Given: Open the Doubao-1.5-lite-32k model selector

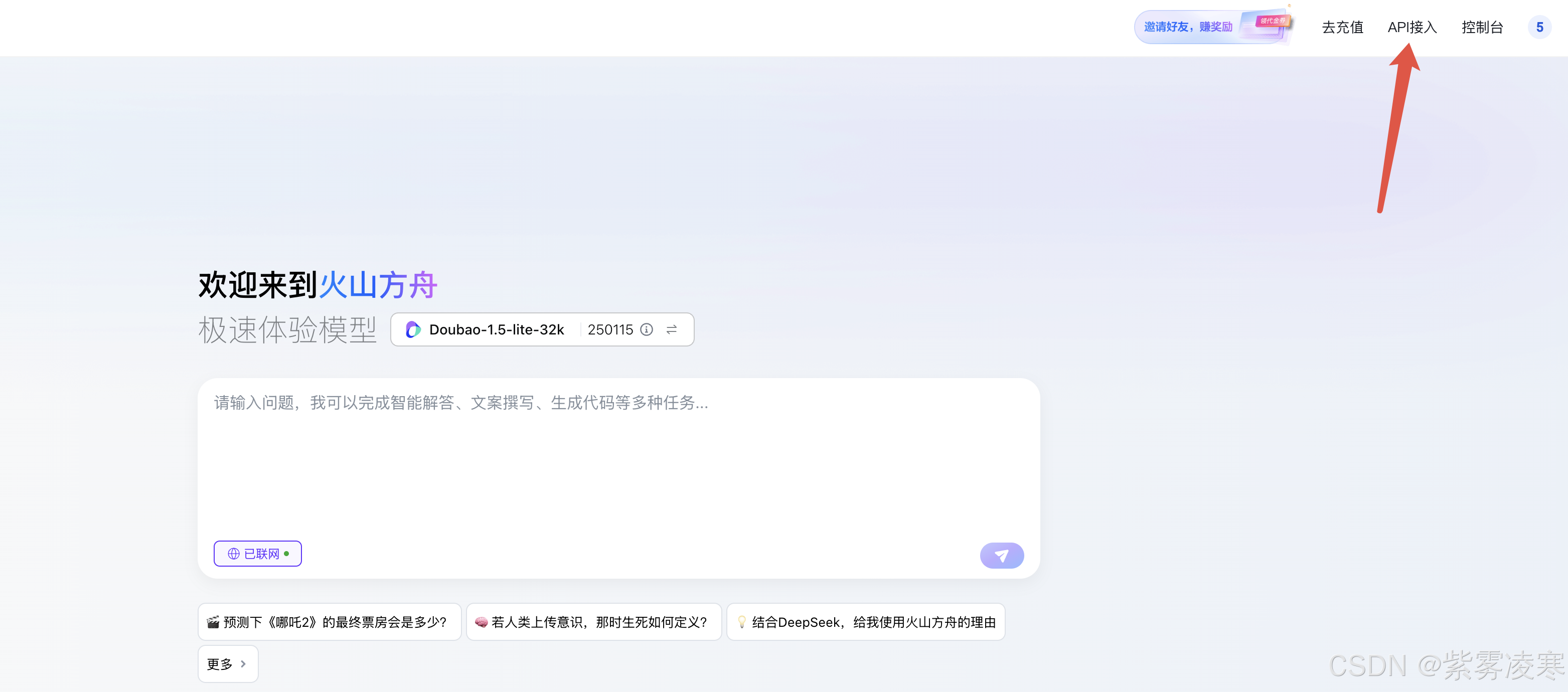Looking at the screenshot, I should (496, 329).
